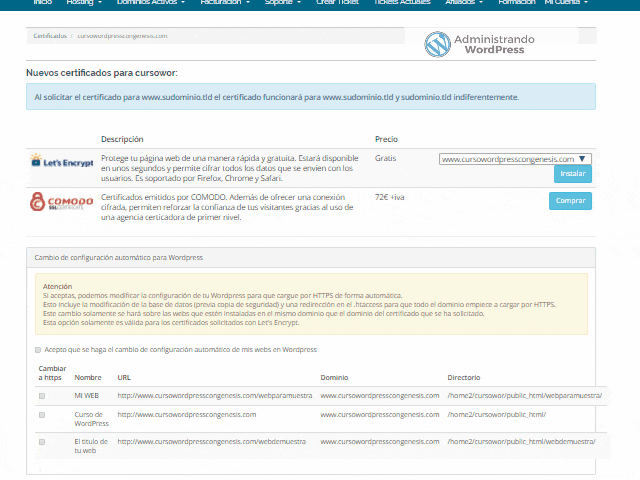Click the Dominio cell in MI WEB row
Viewport: 640px width, 480px height.
[380, 396]
